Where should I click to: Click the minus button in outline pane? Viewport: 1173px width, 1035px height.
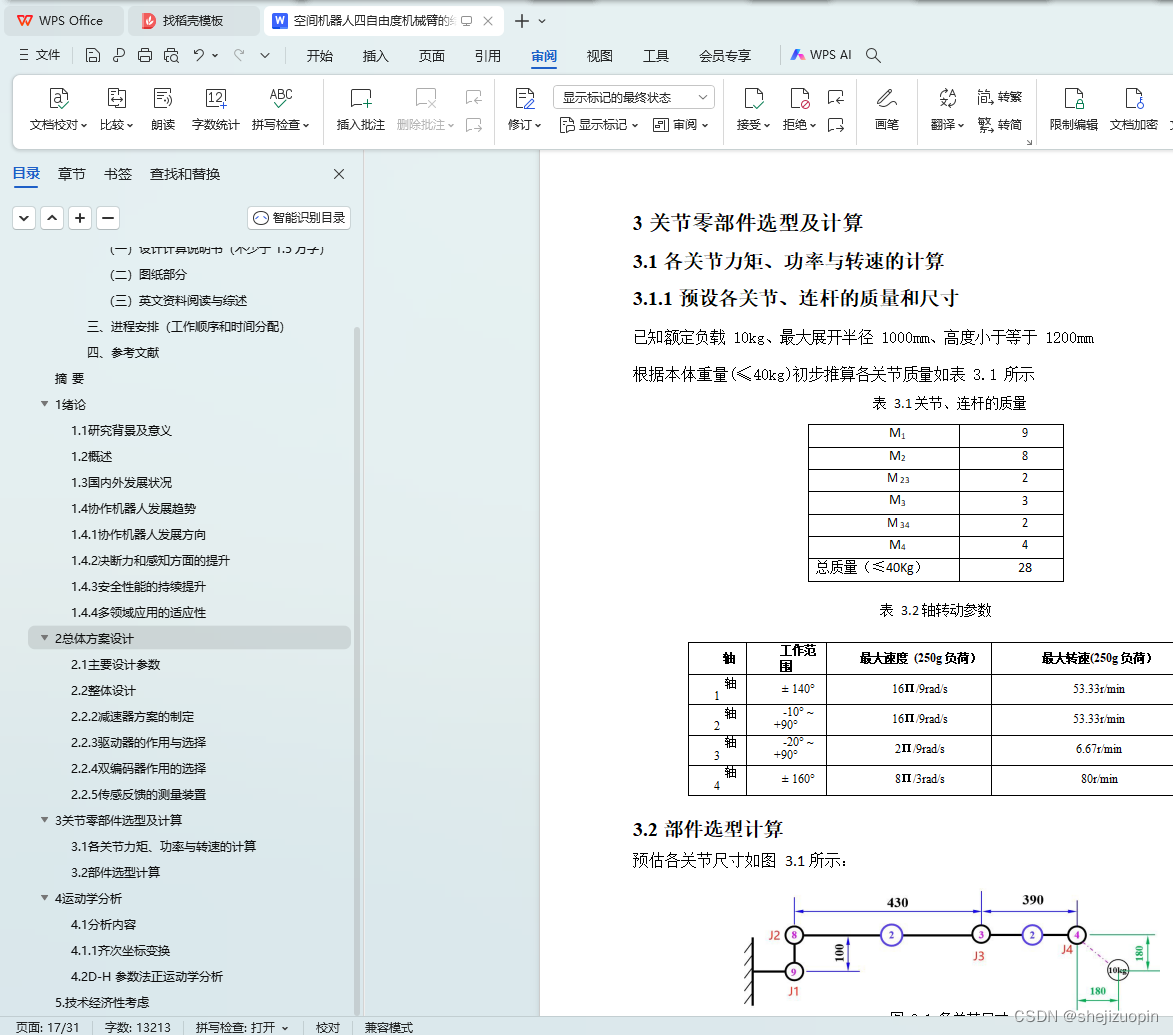(x=108, y=218)
